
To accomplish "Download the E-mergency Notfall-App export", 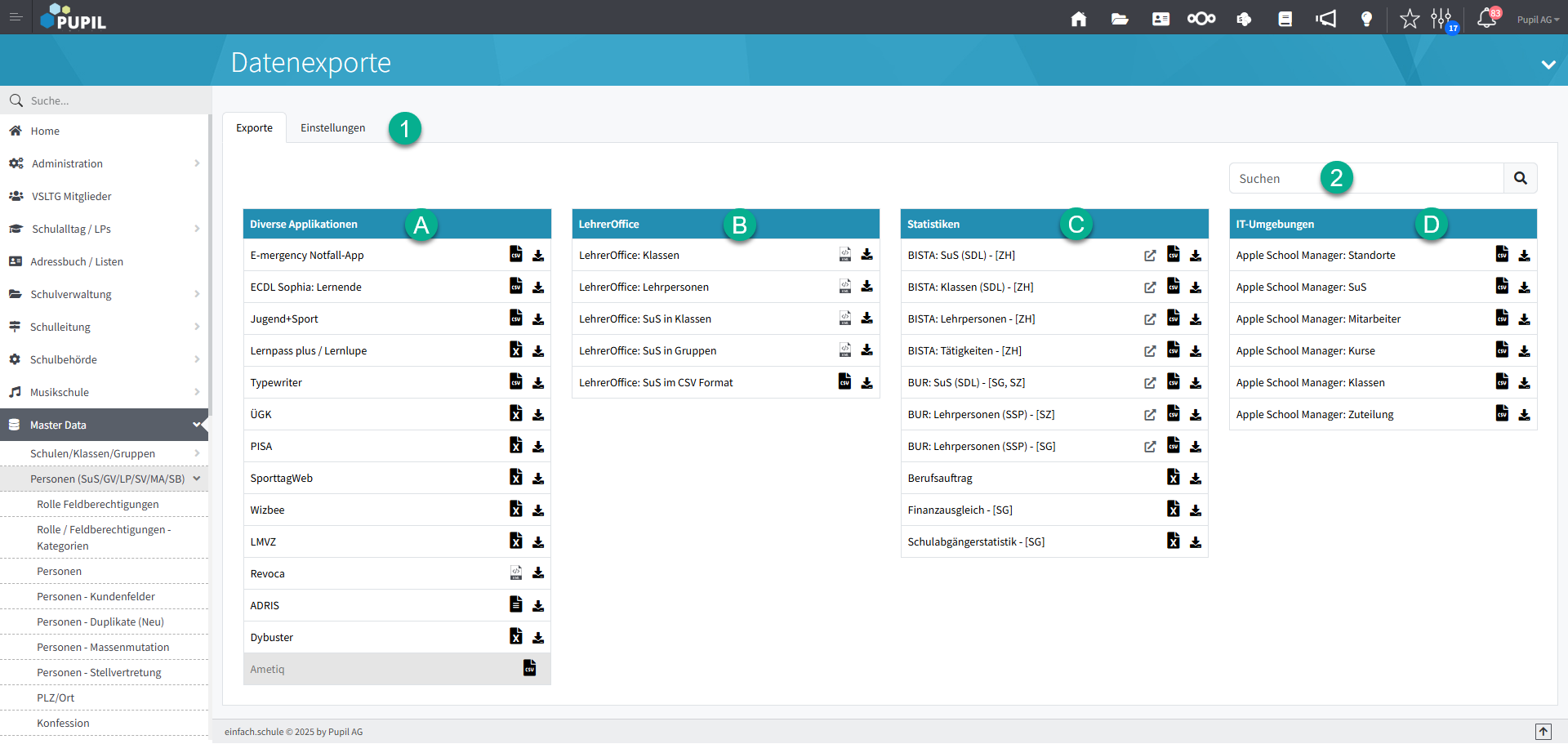I will [x=538, y=256].
